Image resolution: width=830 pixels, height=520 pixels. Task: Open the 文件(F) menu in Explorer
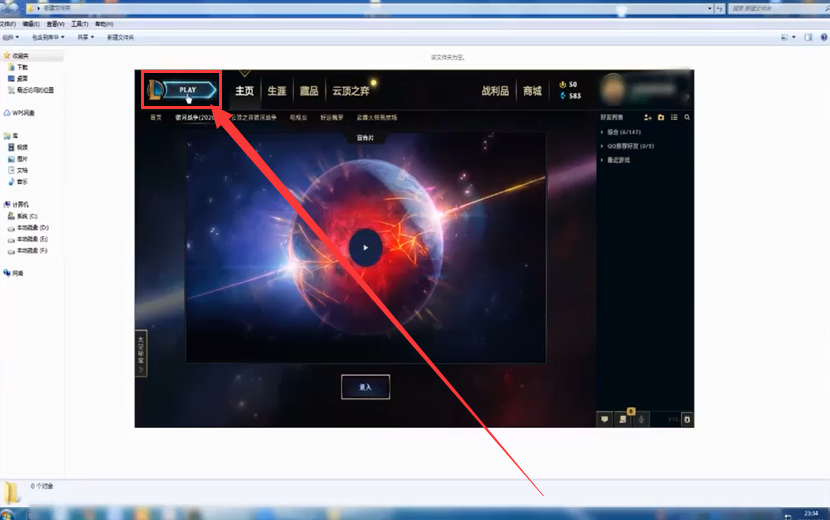tap(7, 24)
